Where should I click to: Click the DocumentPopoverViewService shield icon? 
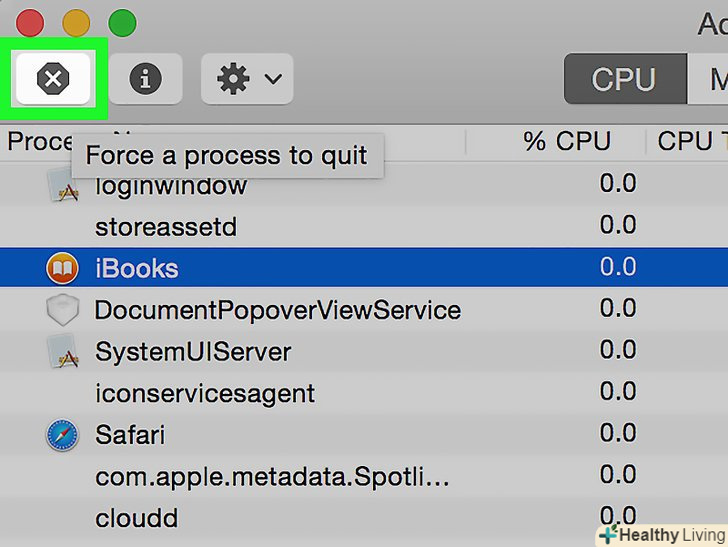(62, 310)
